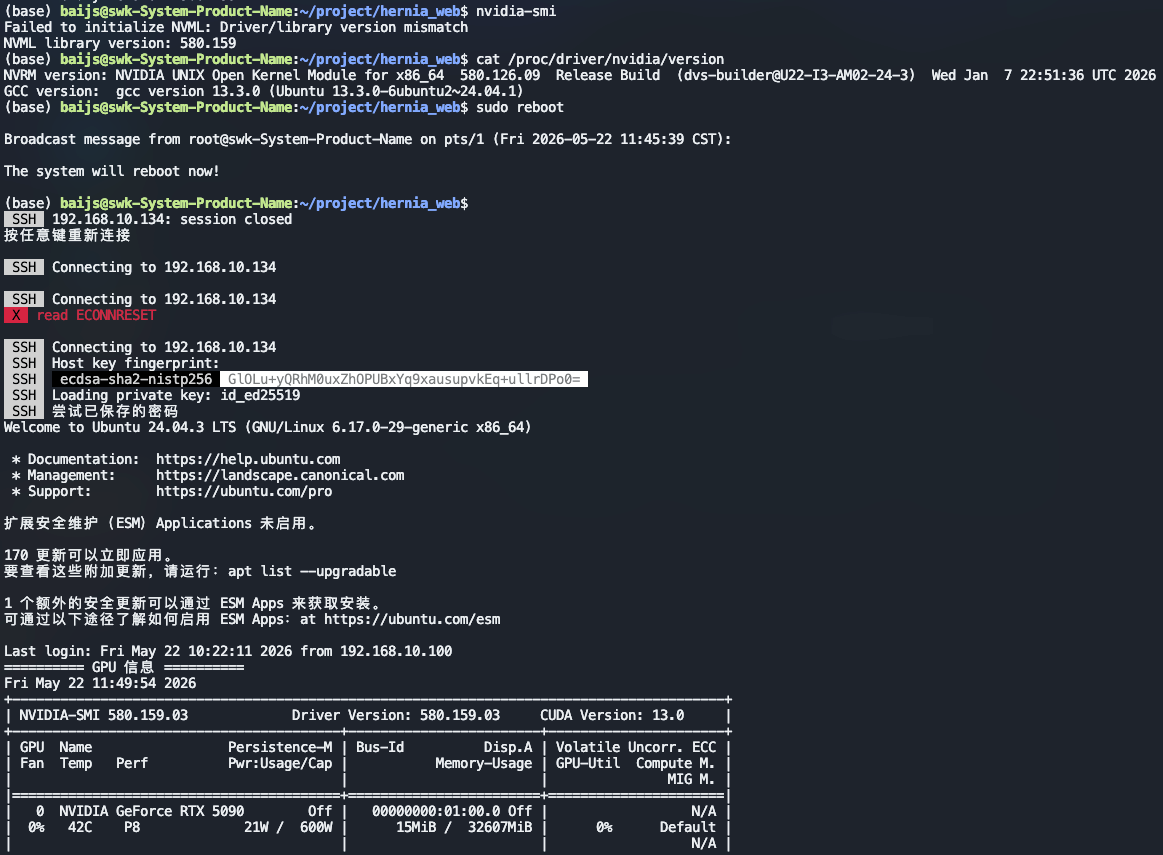Click Bus-Id value '00000000:01:00.0'

(x=436, y=811)
